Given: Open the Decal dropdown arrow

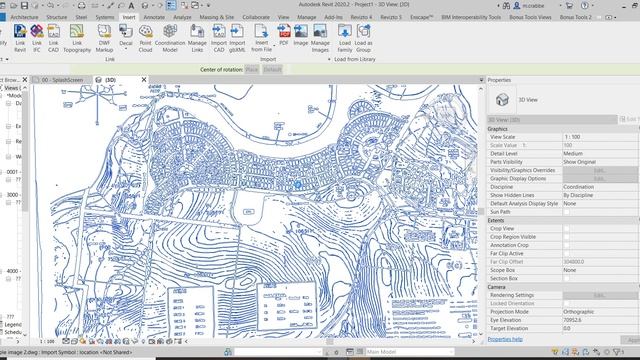Looking at the screenshot, I should pyautogui.click(x=126, y=49).
